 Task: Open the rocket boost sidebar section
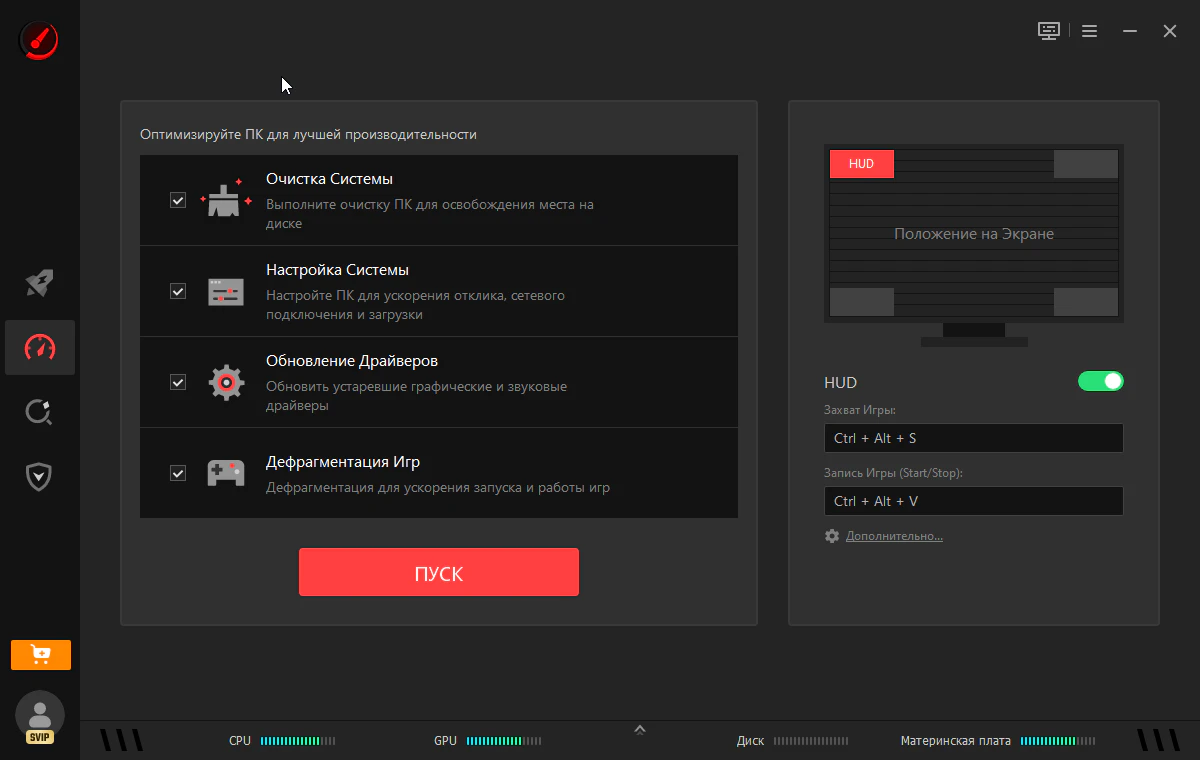pyautogui.click(x=39, y=283)
